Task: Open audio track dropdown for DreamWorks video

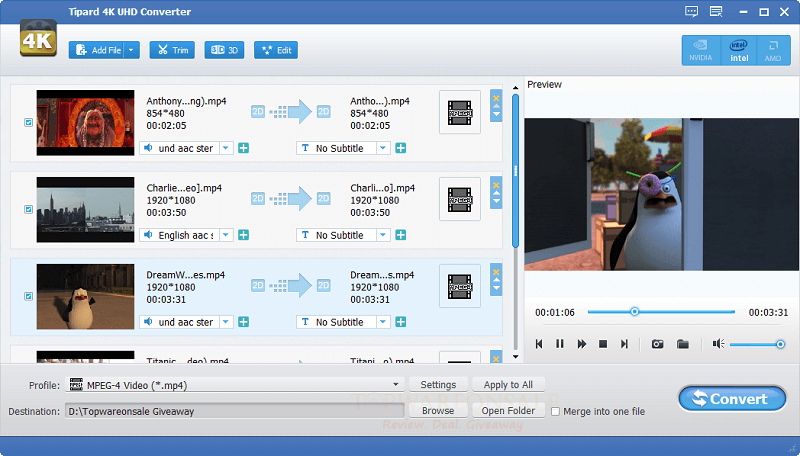Action: 226,322
